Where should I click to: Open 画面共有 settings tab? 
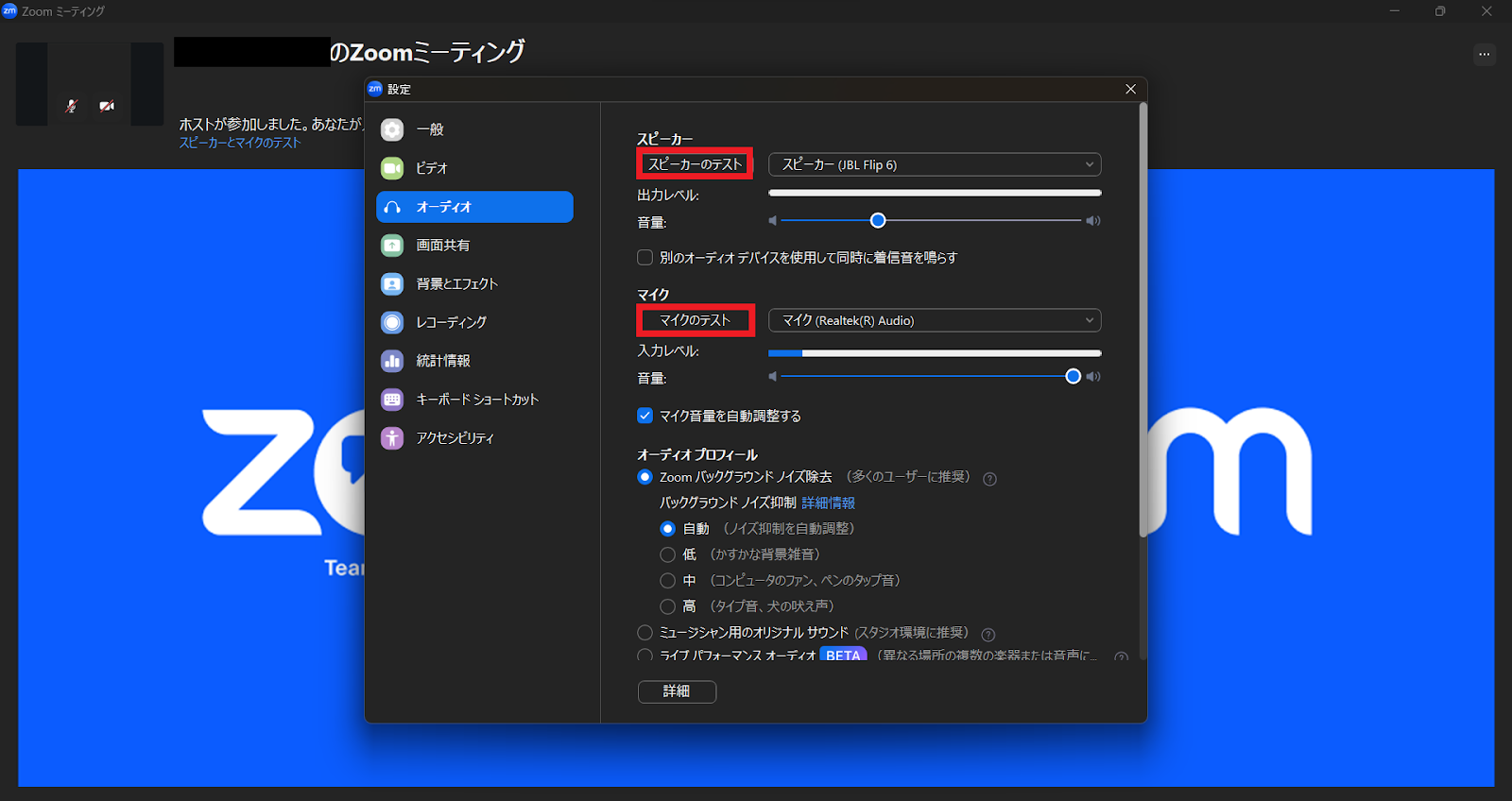[474, 246]
